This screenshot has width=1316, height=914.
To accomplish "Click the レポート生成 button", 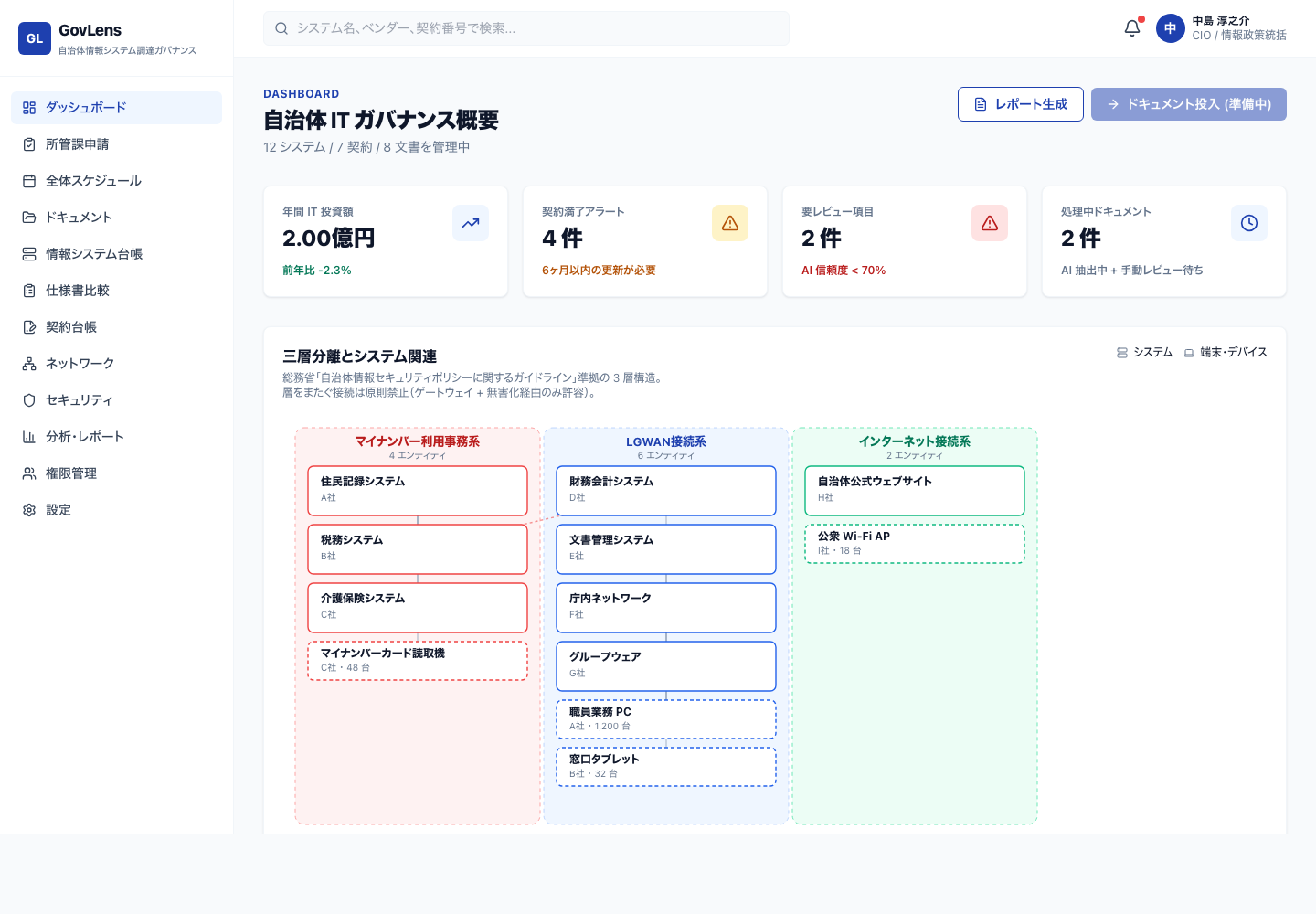I will pos(1021,104).
